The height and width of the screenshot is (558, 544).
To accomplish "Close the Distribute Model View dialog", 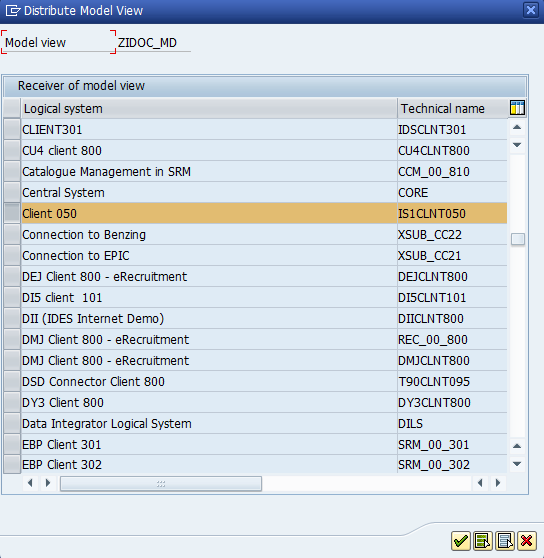I will [531, 10].
